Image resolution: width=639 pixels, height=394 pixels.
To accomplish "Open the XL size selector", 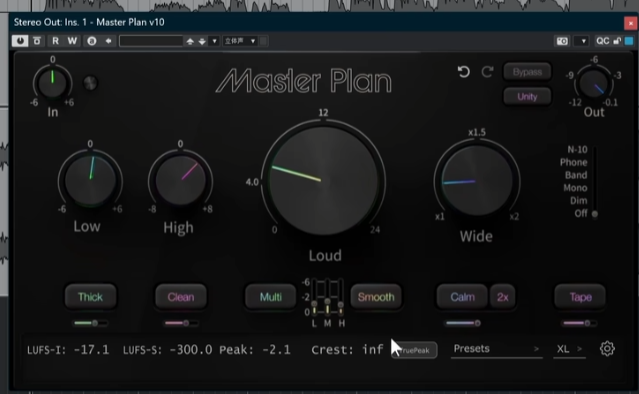I will pyautogui.click(x=569, y=349).
